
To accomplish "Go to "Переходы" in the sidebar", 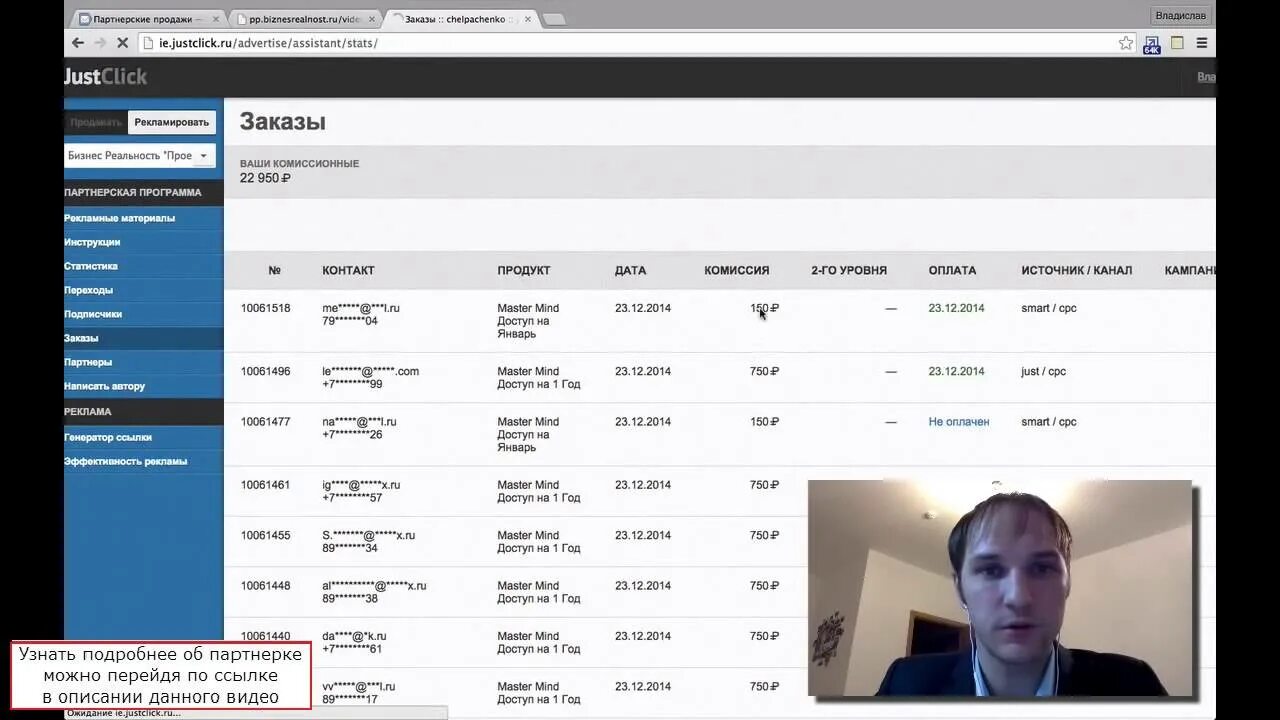I will pos(88,290).
